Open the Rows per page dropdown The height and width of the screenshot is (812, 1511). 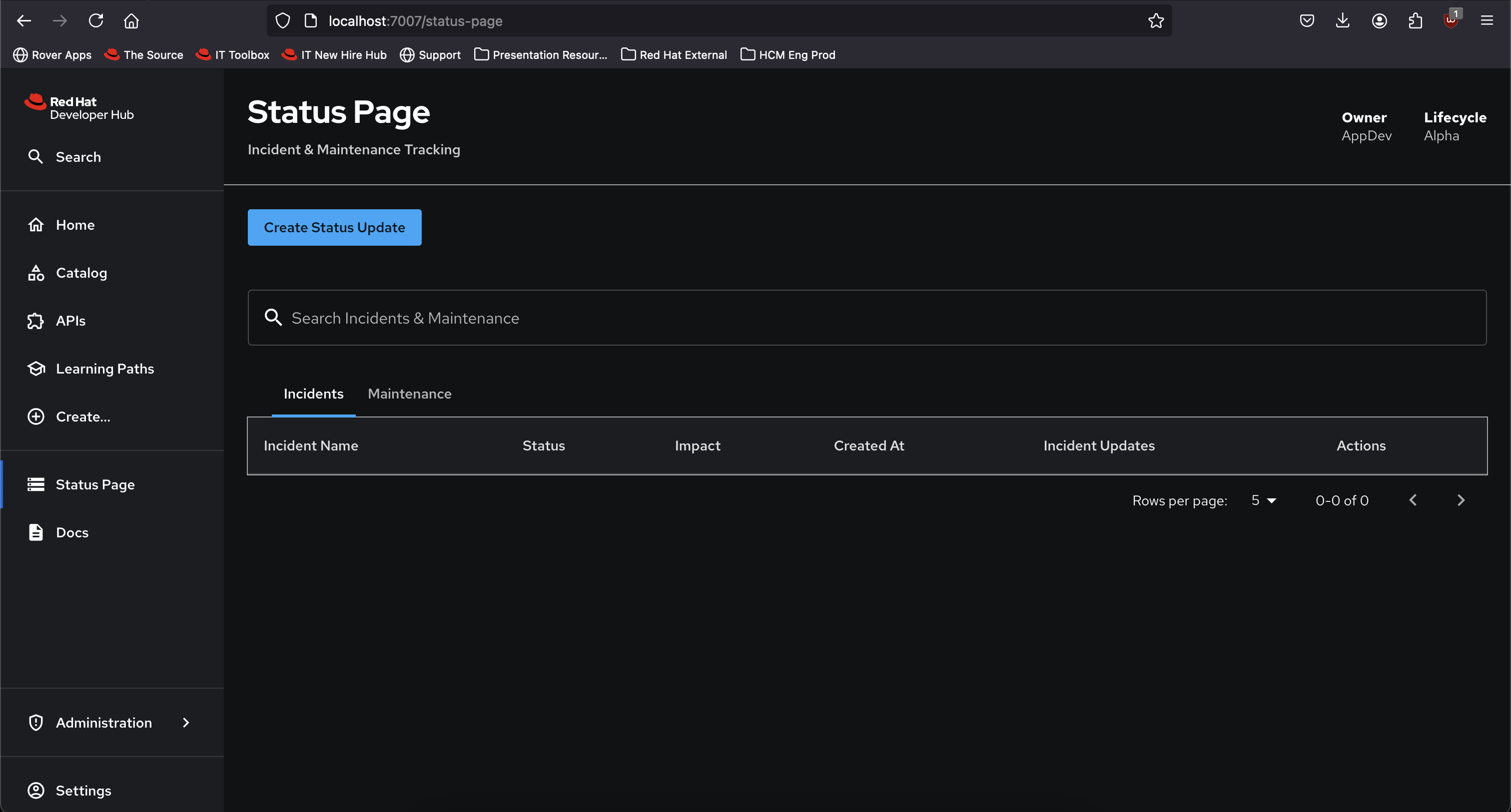pos(1264,501)
